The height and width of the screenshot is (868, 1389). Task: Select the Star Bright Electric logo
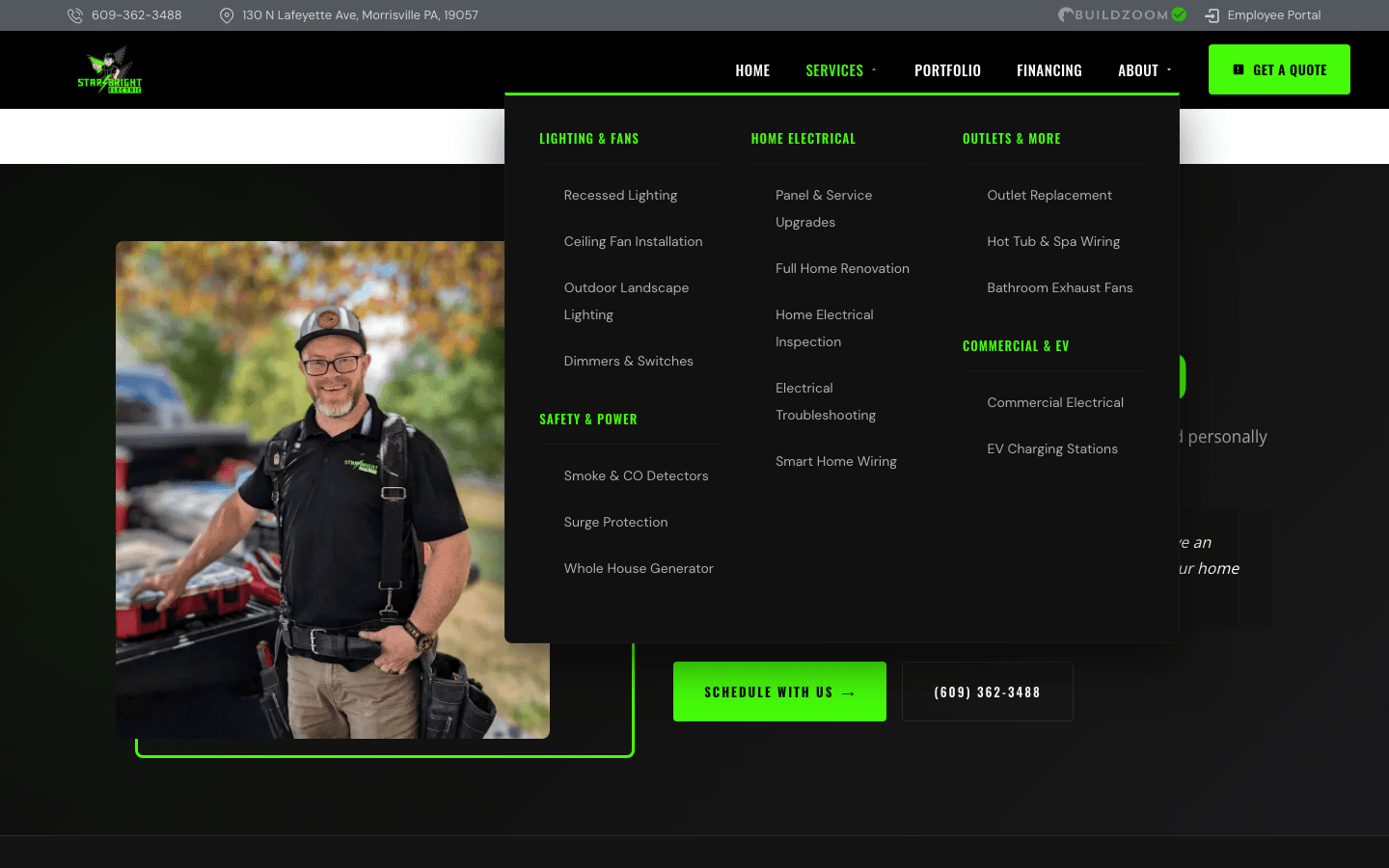(x=109, y=69)
